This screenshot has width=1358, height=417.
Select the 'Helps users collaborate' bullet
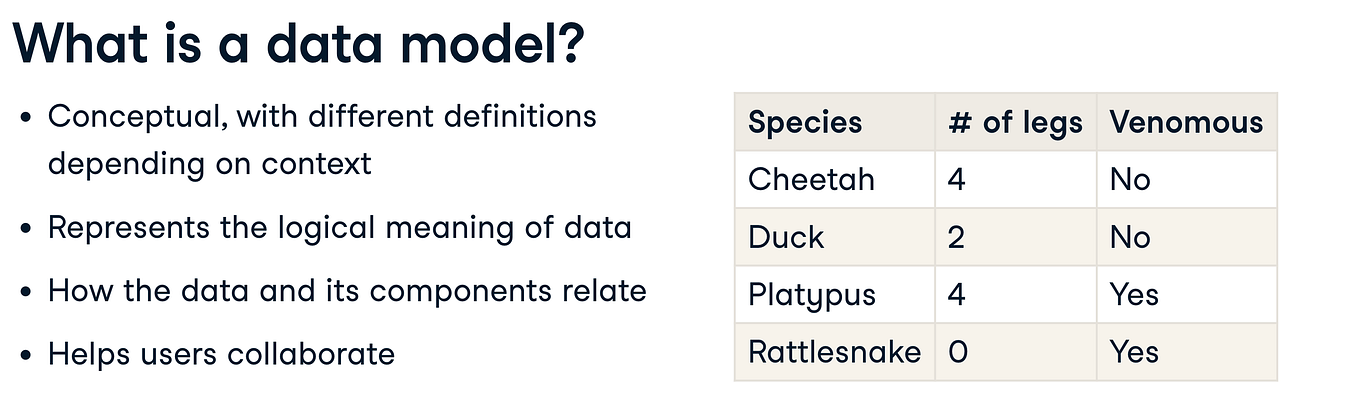(221, 353)
